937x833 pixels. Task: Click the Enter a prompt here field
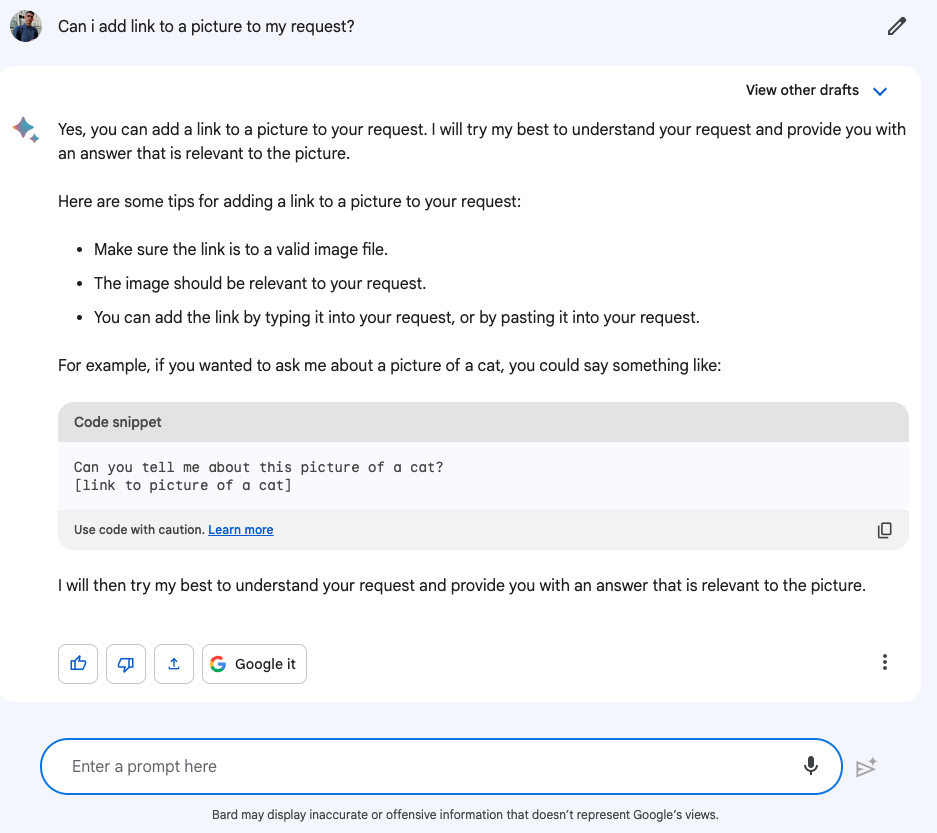click(x=420, y=766)
